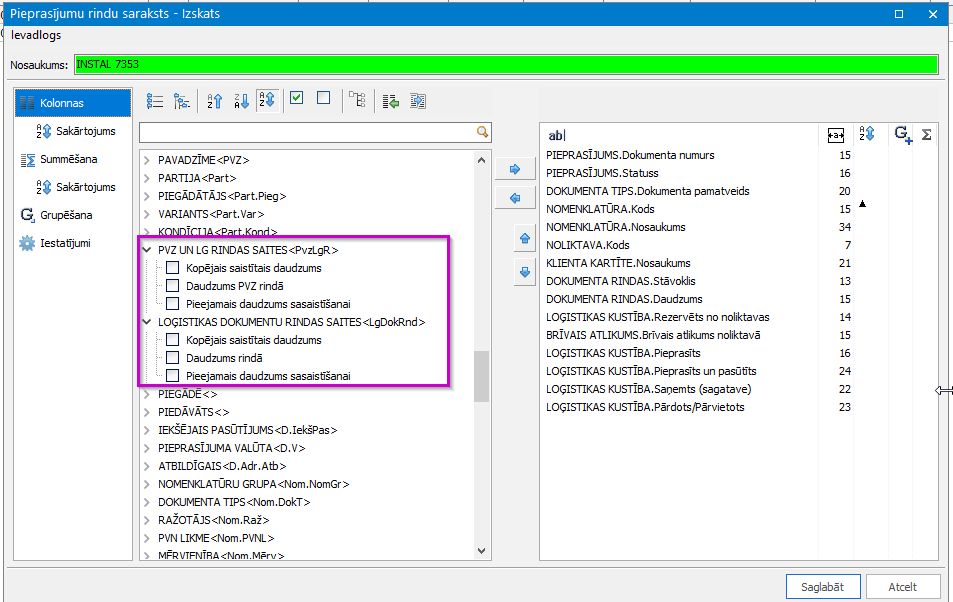
Task: Expand NOMENKLATŪRU GRUPA<Nom.NomGr> node
Action: coord(146,484)
